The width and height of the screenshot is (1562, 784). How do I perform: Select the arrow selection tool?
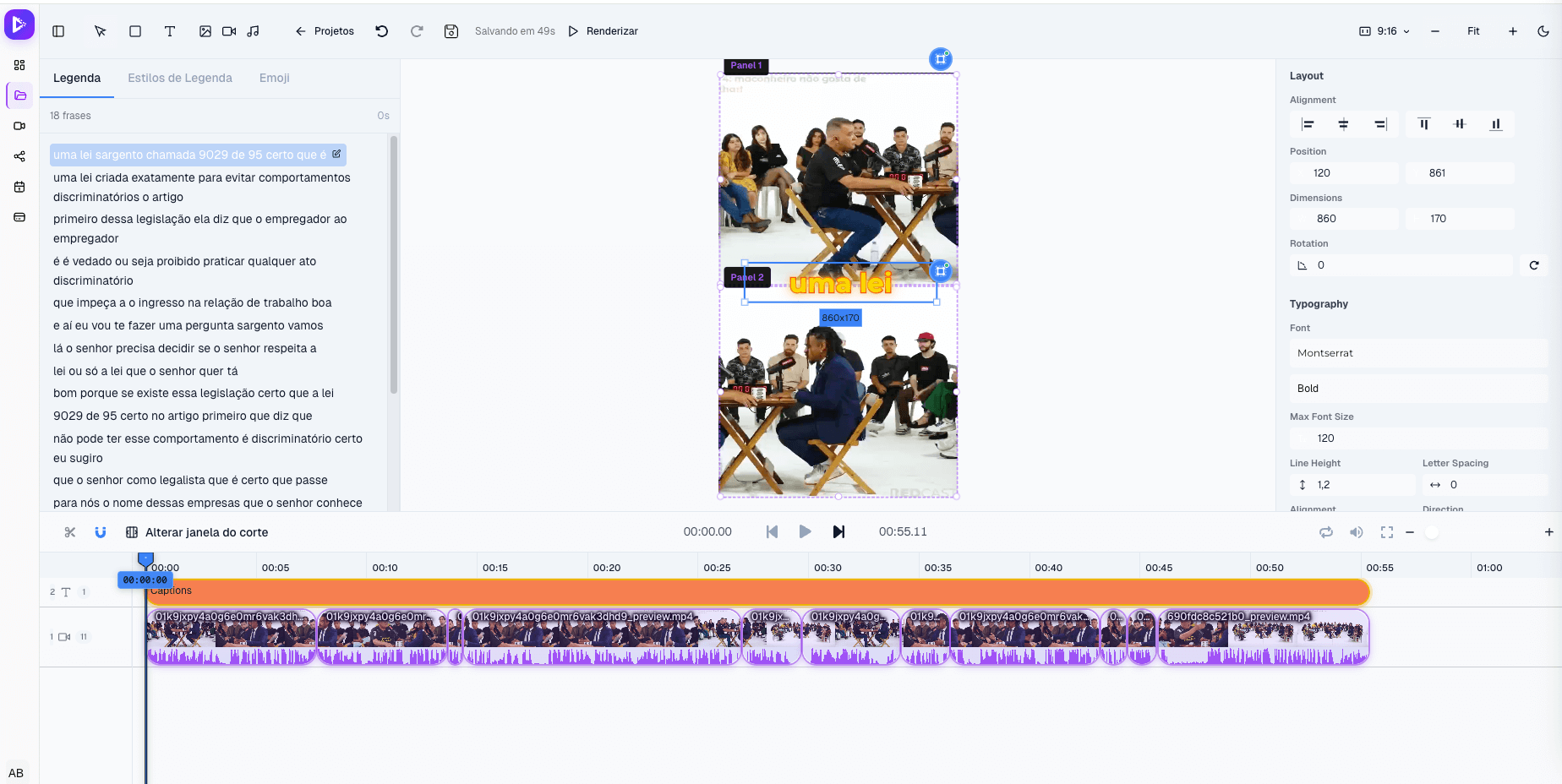101,31
